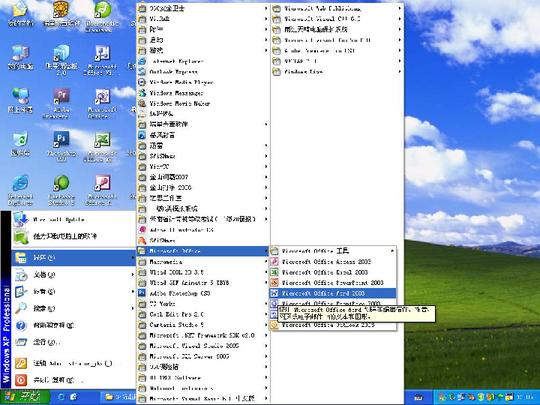The image size is (540, 405).
Task: Select the 我的电脑 desktop icon
Action: (x=21, y=57)
